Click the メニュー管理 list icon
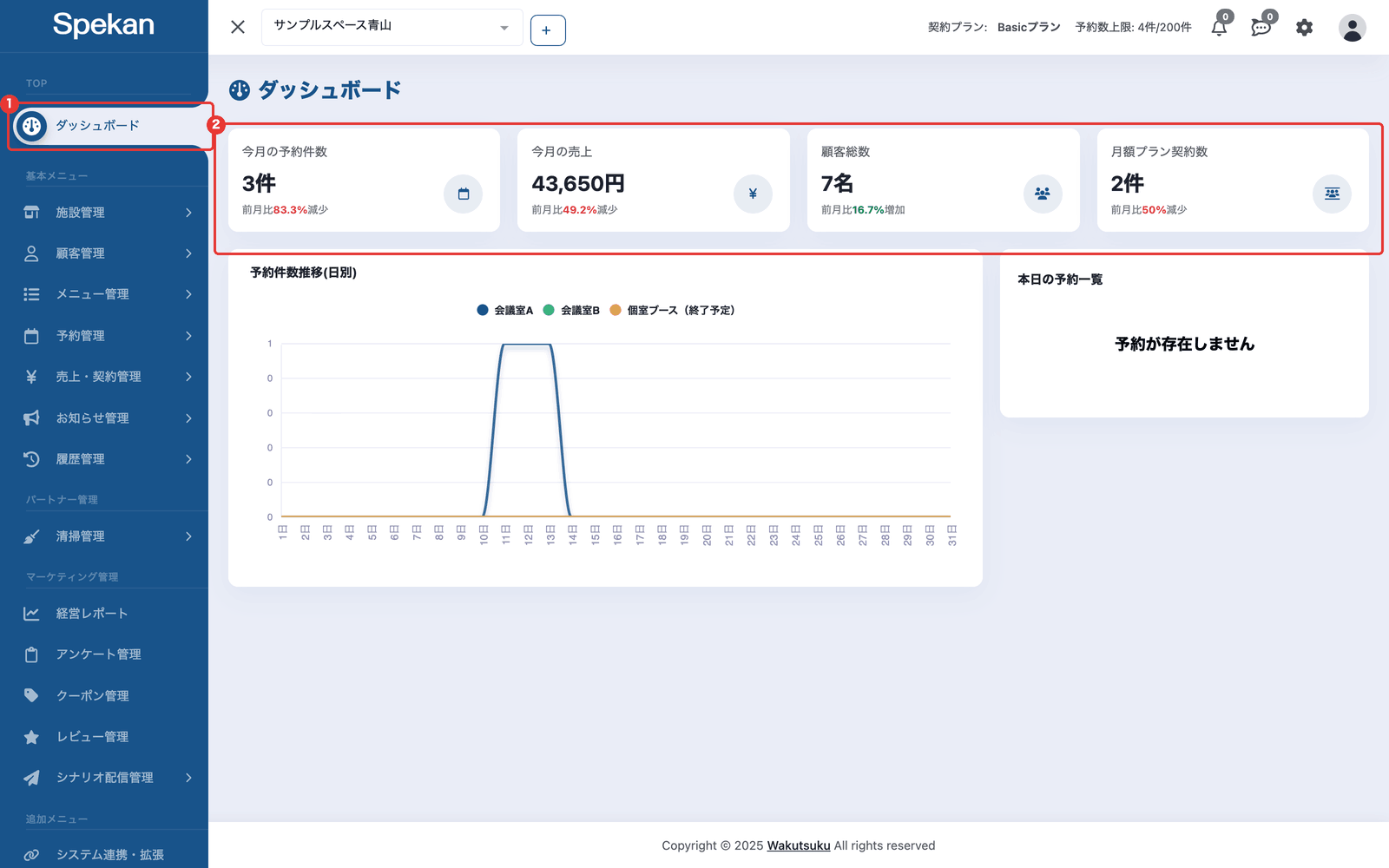 tap(31, 294)
